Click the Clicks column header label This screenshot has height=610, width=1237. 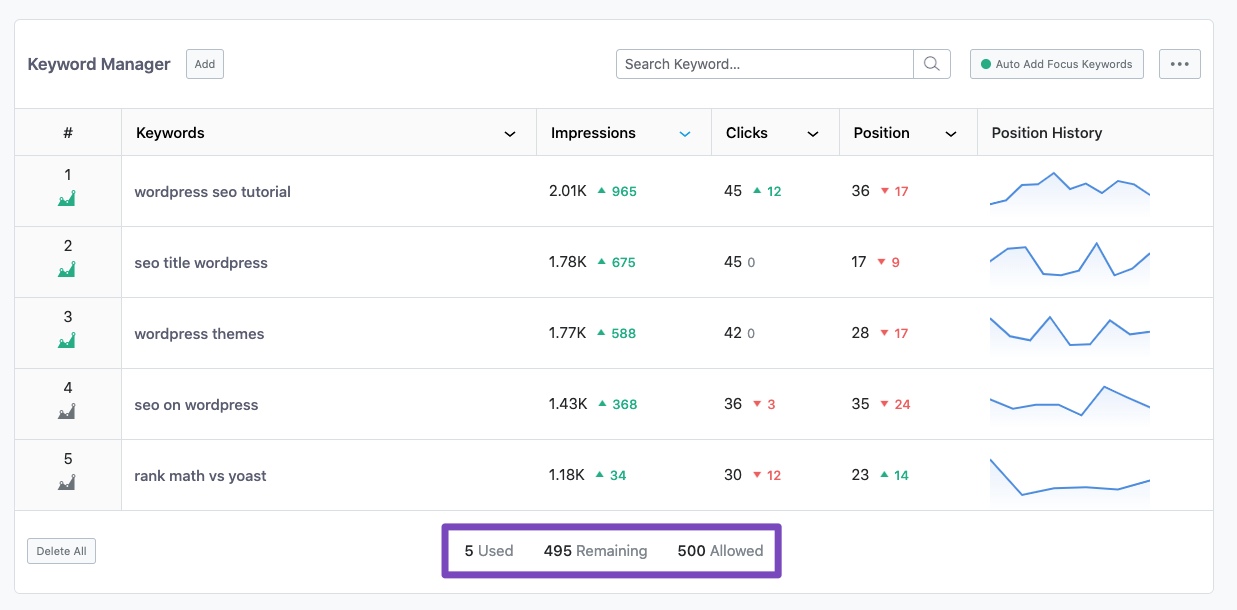click(747, 133)
